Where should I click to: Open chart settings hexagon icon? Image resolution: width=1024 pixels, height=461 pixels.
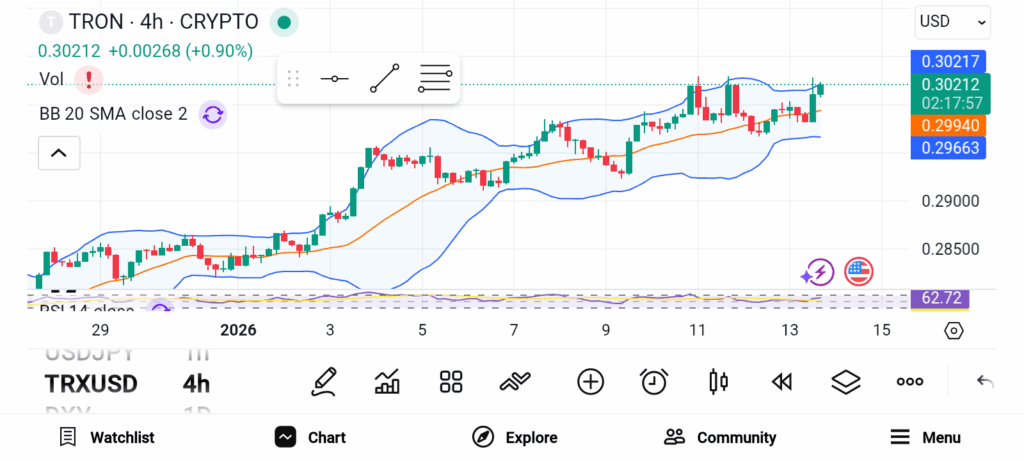[954, 331]
